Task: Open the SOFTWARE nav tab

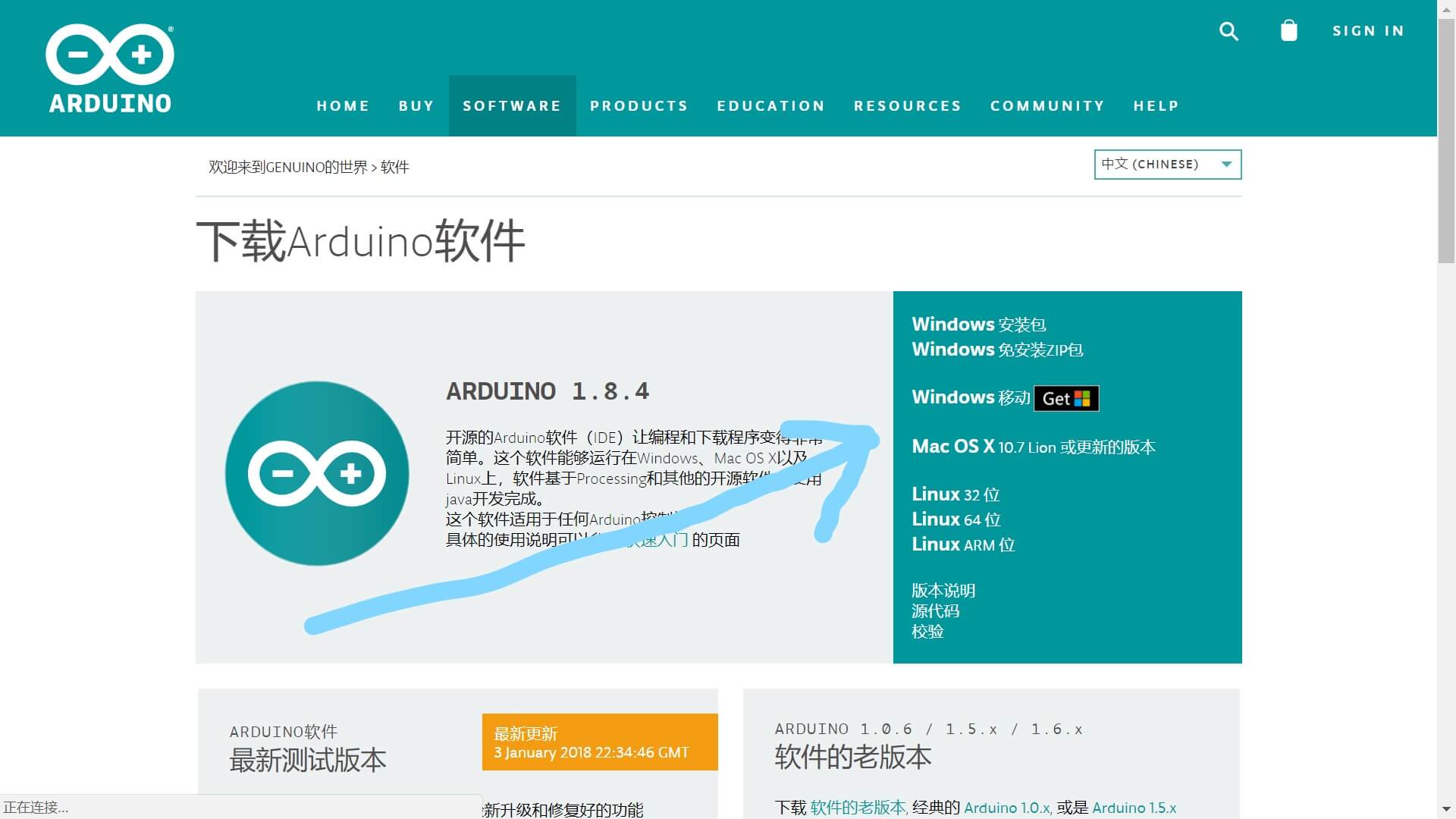Action: 512,105
